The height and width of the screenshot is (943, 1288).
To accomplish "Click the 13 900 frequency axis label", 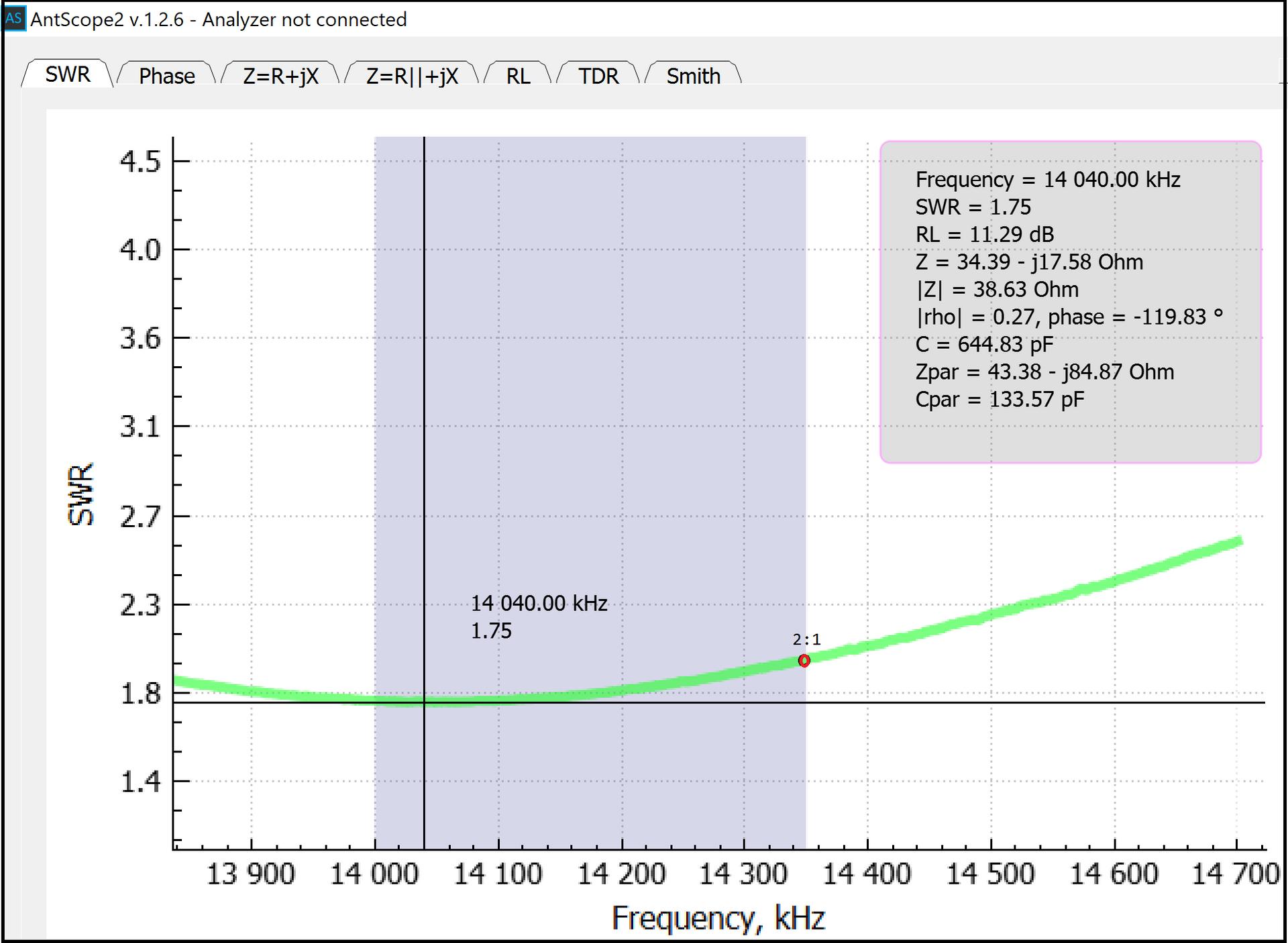I will point(250,874).
